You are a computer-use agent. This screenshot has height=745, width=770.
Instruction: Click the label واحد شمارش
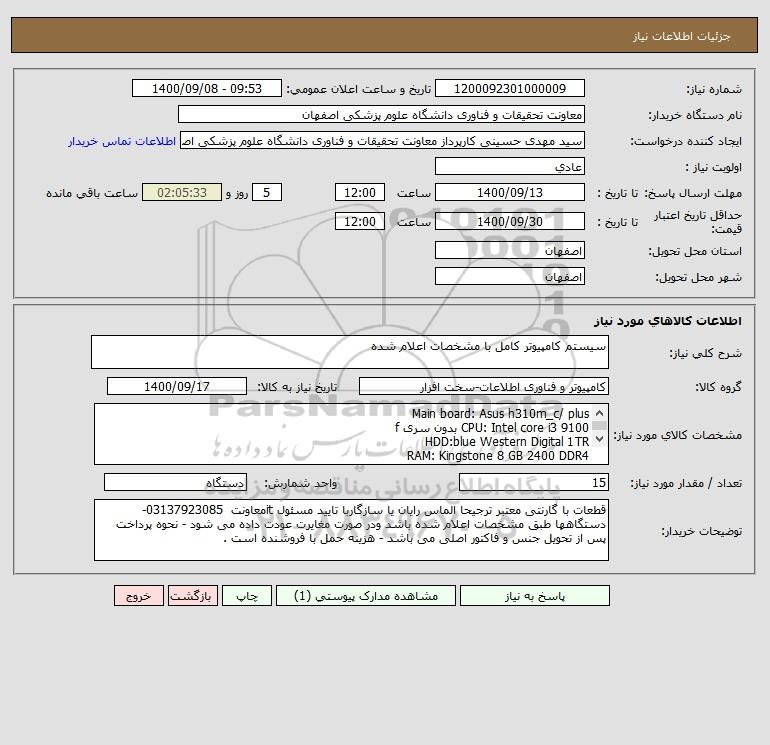click(301, 483)
